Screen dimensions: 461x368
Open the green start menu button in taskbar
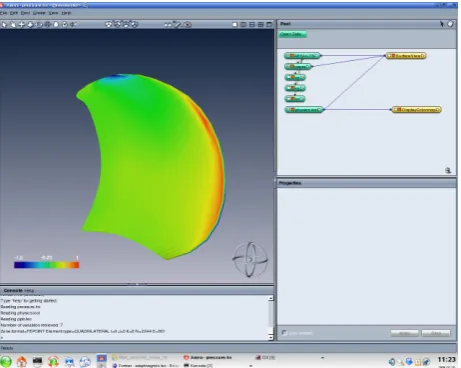click(x=6, y=361)
